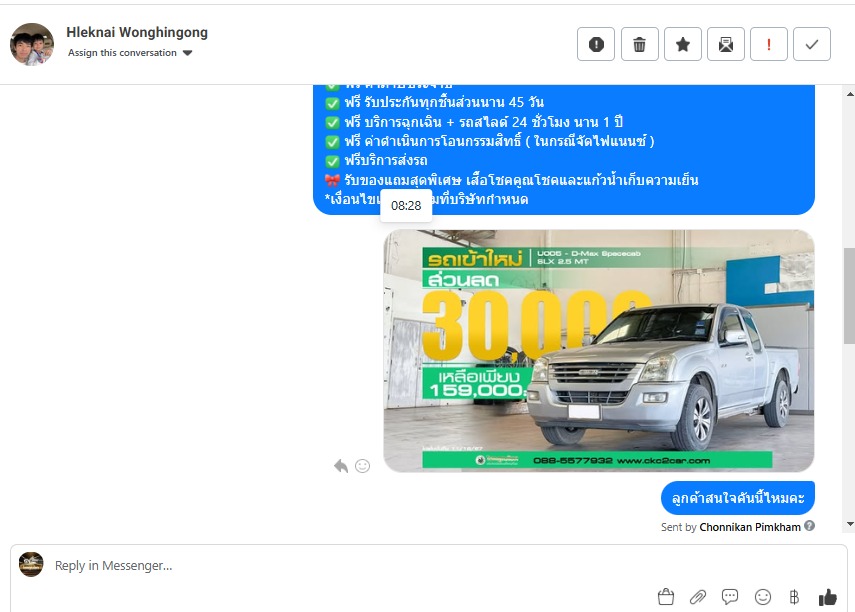Delete conversation with the trash icon

(640, 44)
